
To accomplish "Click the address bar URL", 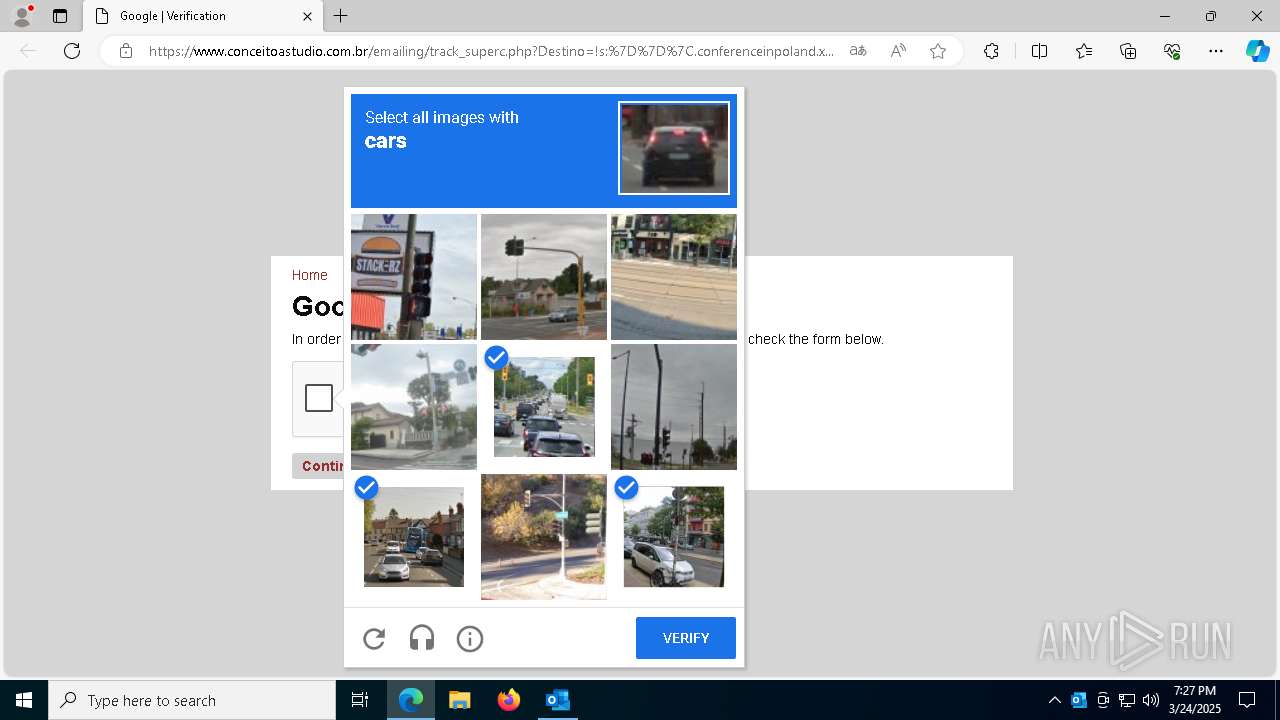I will click(491, 51).
